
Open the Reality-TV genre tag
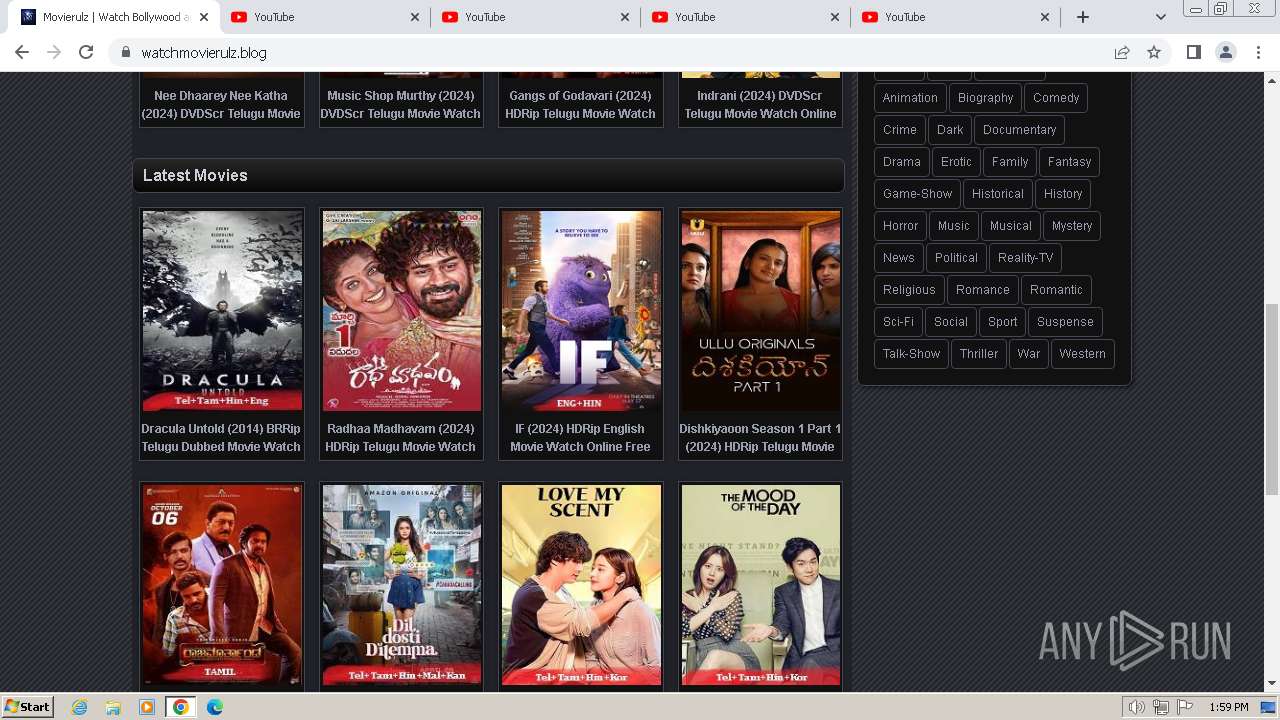point(1025,258)
